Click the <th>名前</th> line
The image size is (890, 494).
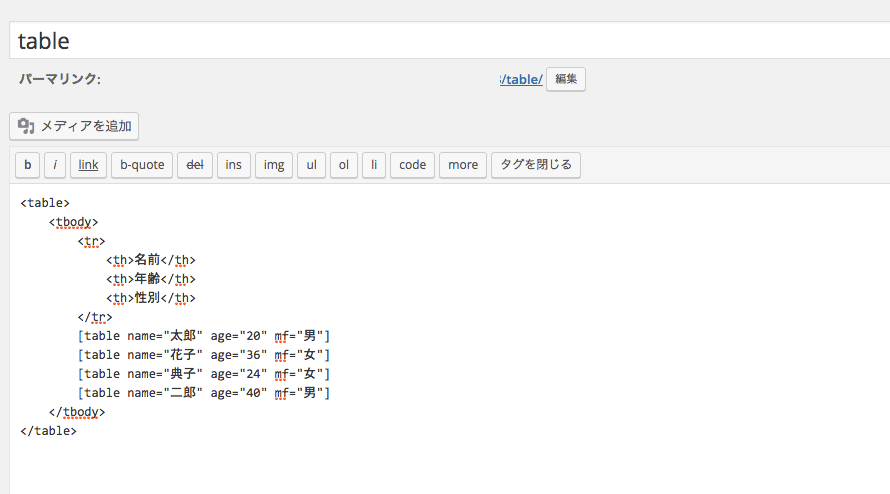(x=150, y=260)
